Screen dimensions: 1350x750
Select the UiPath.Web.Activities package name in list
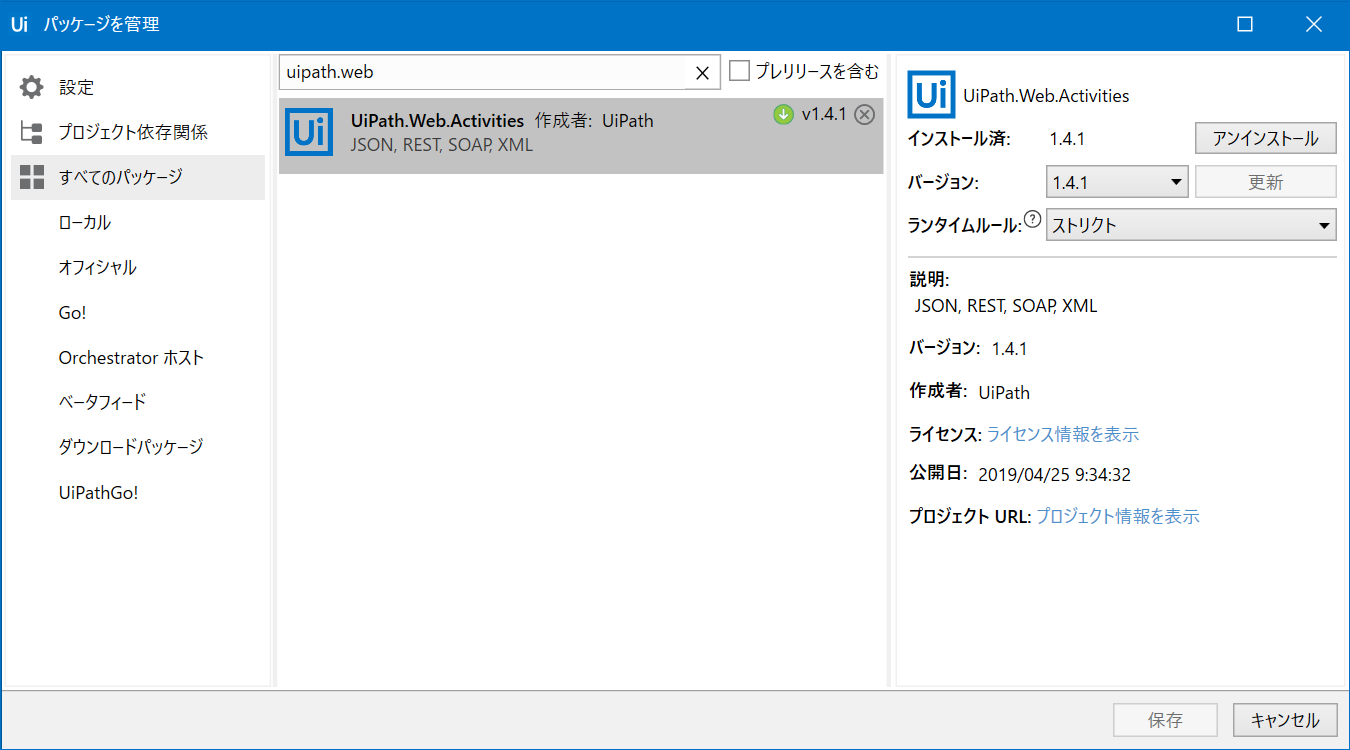coord(437,120)
